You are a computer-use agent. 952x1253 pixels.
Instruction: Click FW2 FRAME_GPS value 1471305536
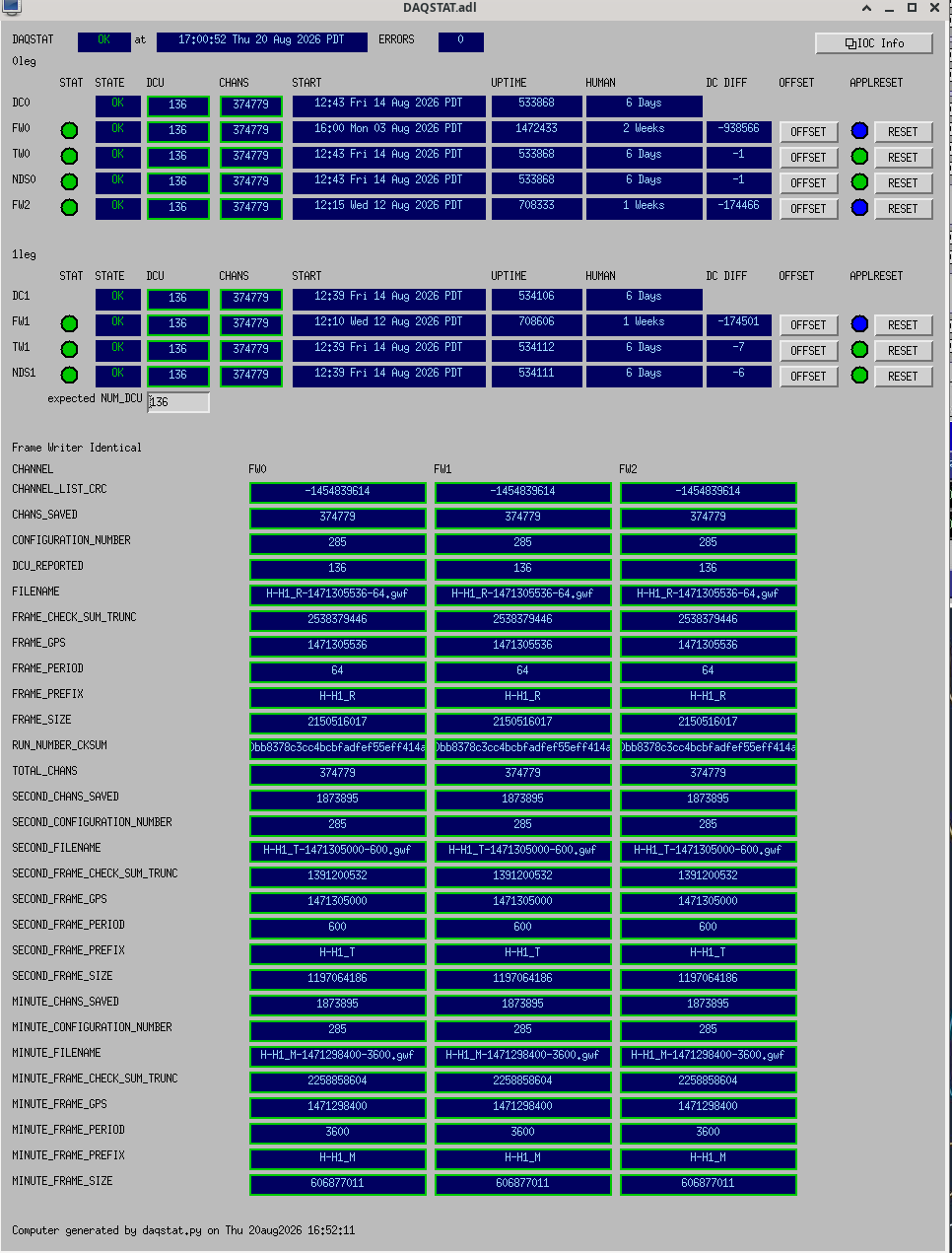tap(708, 645)
